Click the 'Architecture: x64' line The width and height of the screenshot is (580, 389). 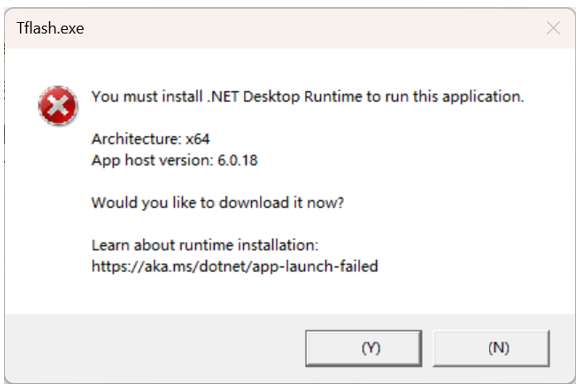pyautogui.click(x=151, y=139)
